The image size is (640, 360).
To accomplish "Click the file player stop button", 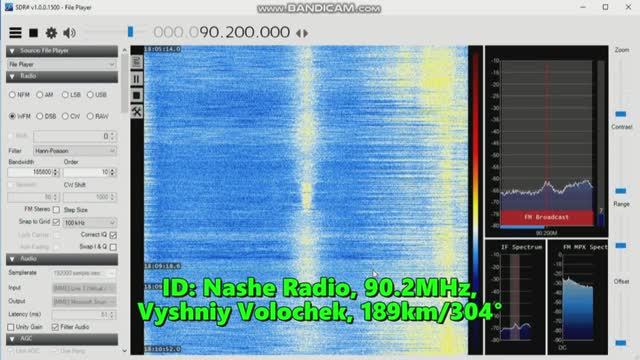I will pyautogui.click(x=136, y=96).
